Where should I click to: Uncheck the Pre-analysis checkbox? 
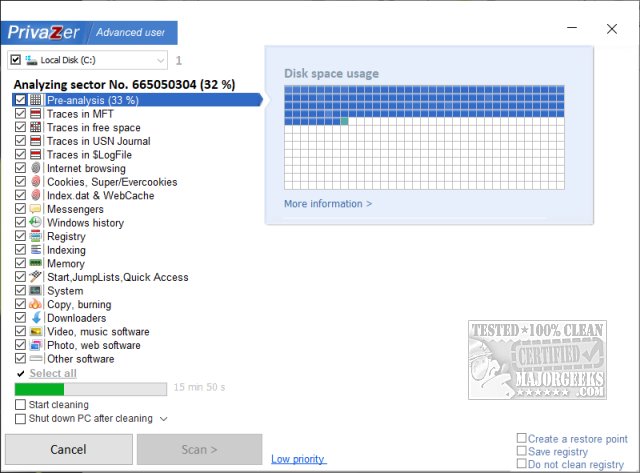pyautogui.click(x=20, y=100)
